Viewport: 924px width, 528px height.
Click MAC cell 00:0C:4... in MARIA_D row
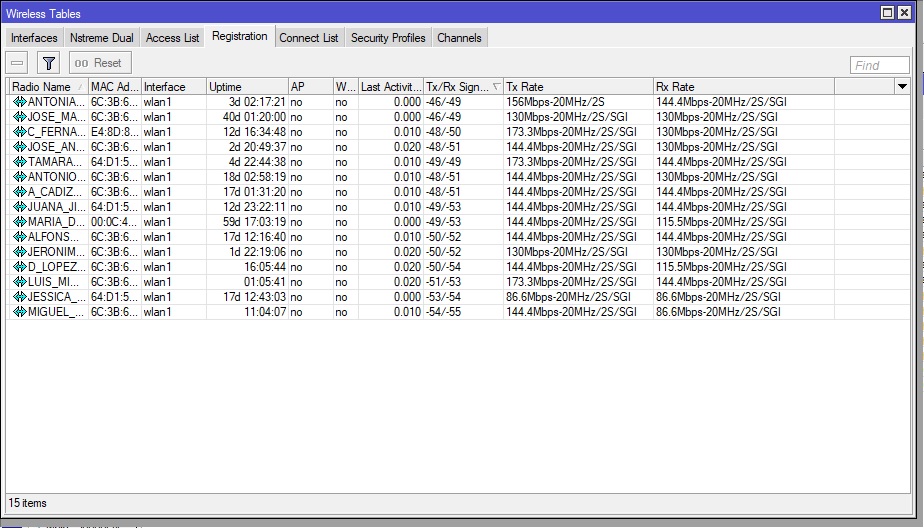[x=114, y=222]
